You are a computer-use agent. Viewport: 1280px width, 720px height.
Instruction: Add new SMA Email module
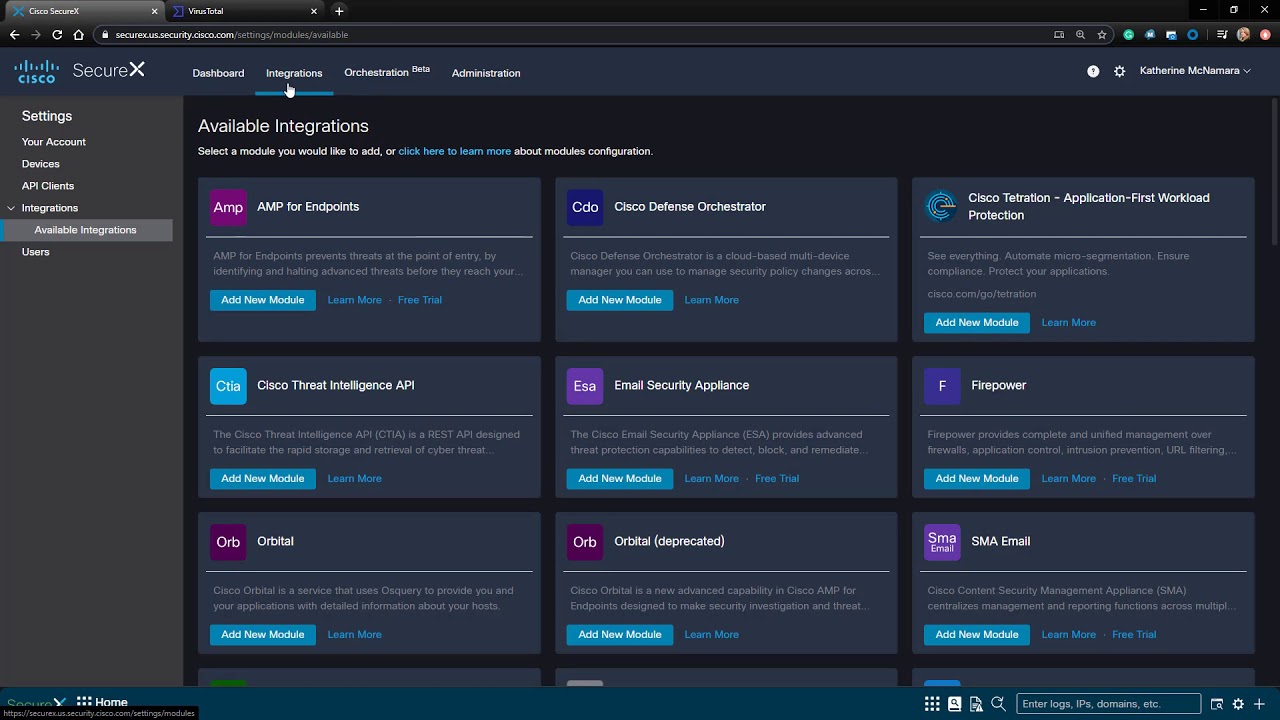point(977,634)
